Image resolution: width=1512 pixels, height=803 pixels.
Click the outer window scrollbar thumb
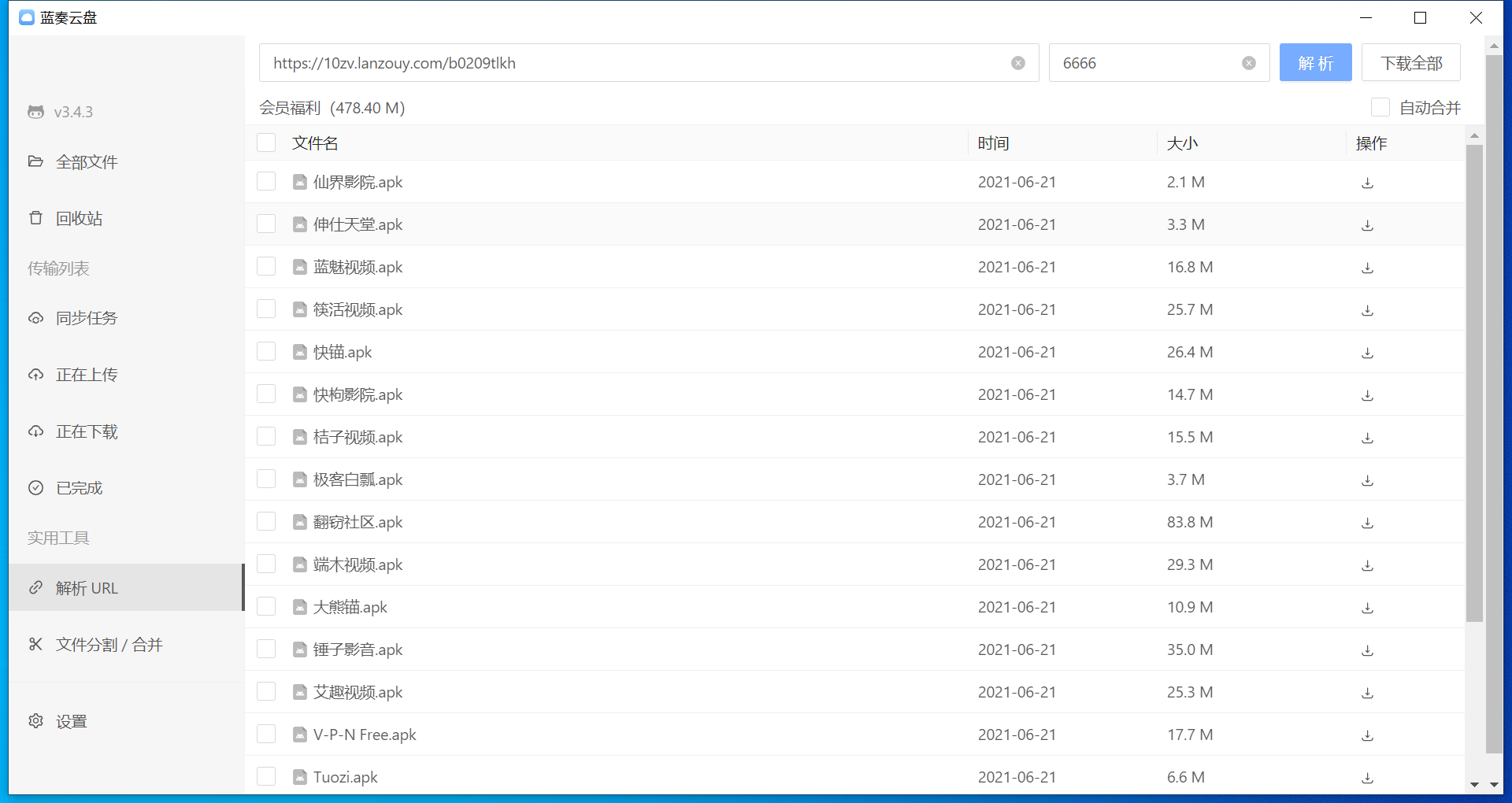1494,404
